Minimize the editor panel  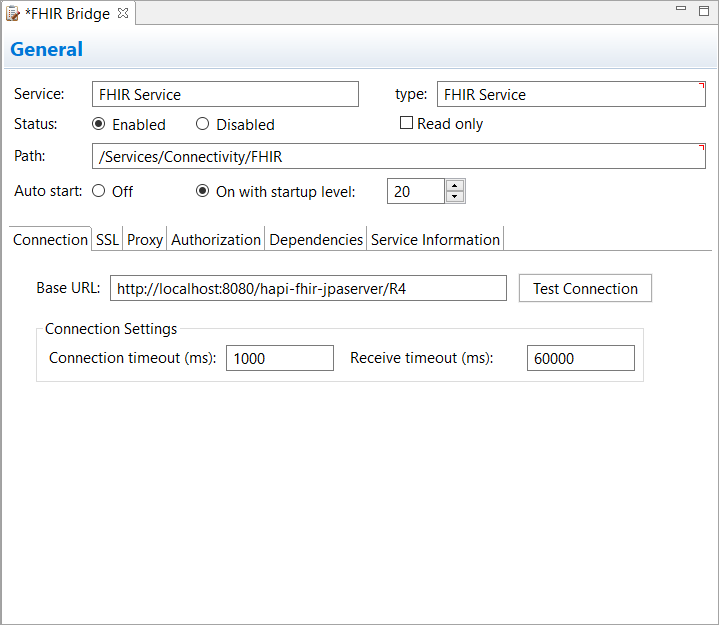[x=681, y=8]
